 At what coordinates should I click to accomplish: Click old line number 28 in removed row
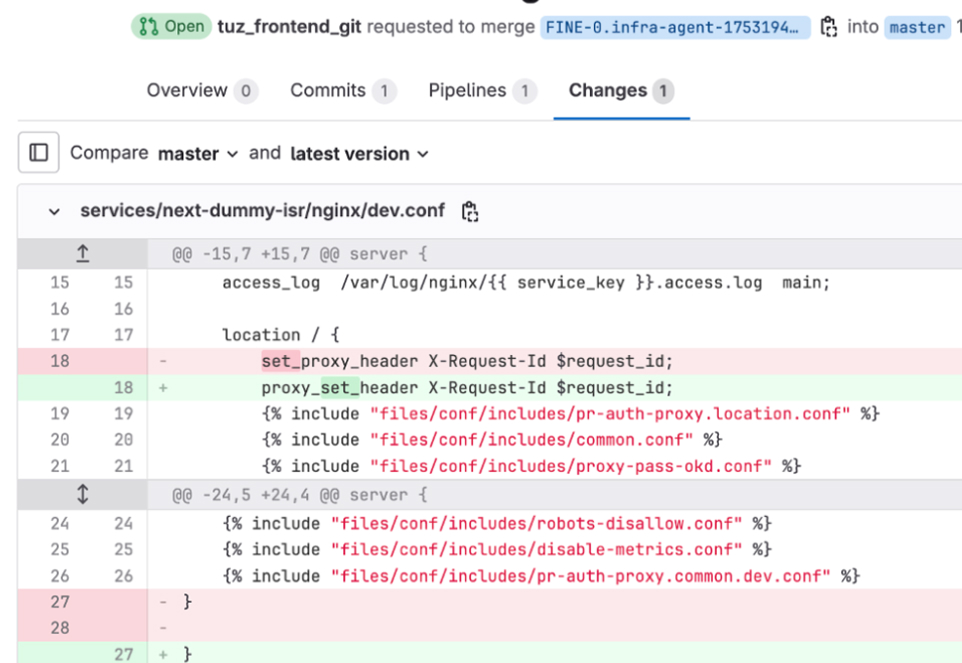60,628
